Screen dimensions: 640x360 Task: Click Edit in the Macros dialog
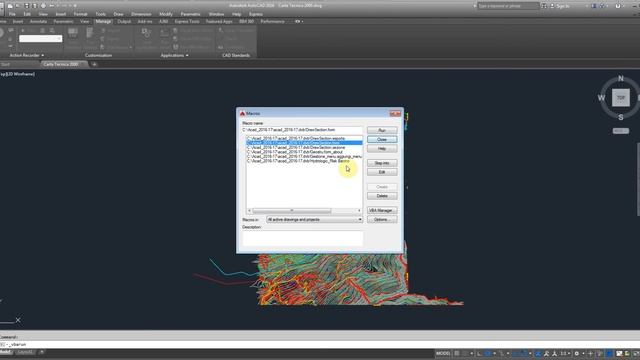382,172
